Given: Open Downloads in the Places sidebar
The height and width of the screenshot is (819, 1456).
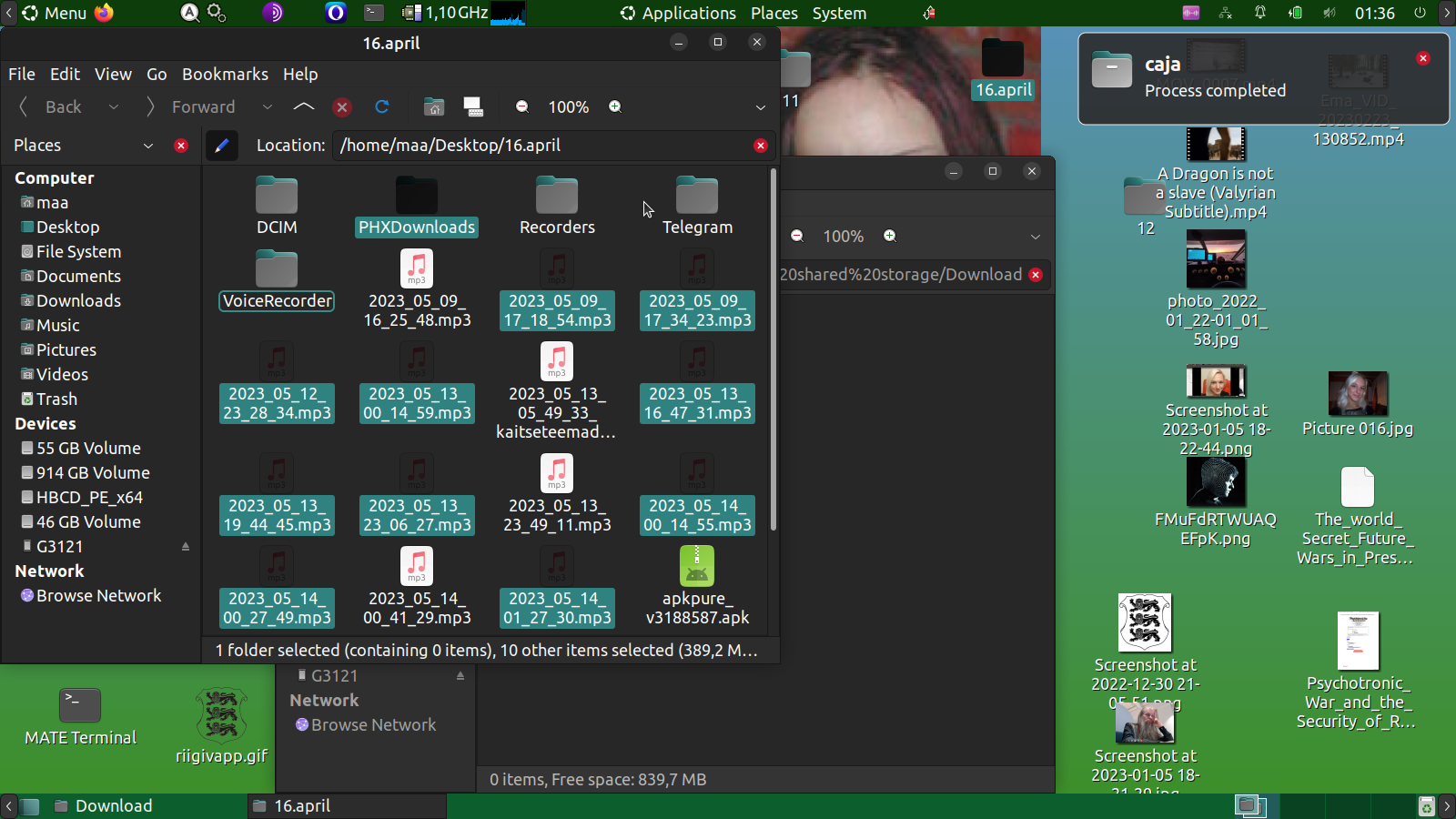Looking at the screenshot, I should tap(78, 301).
